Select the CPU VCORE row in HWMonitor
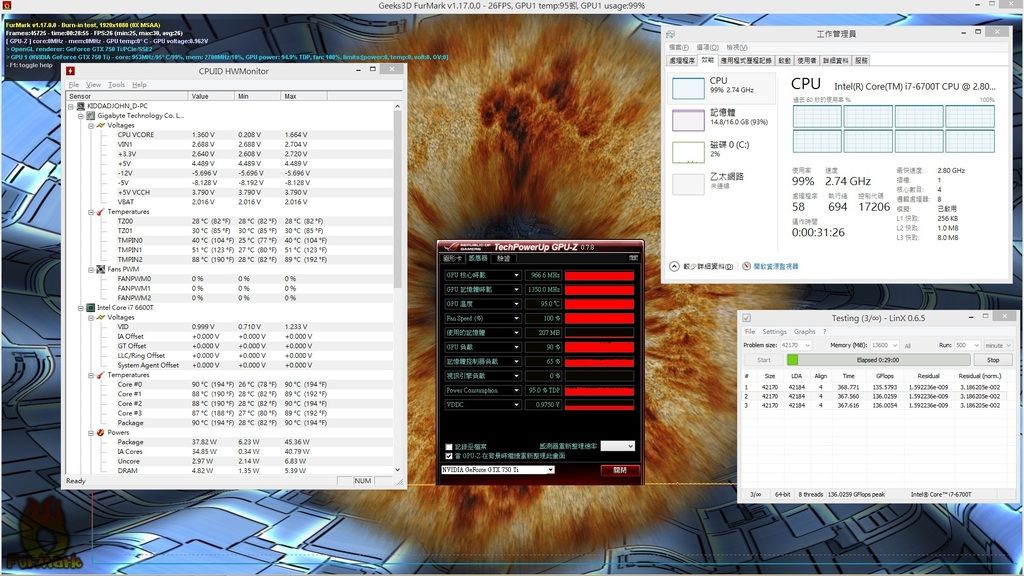Viewport: 1024px width, 576px height. point(229,135)
